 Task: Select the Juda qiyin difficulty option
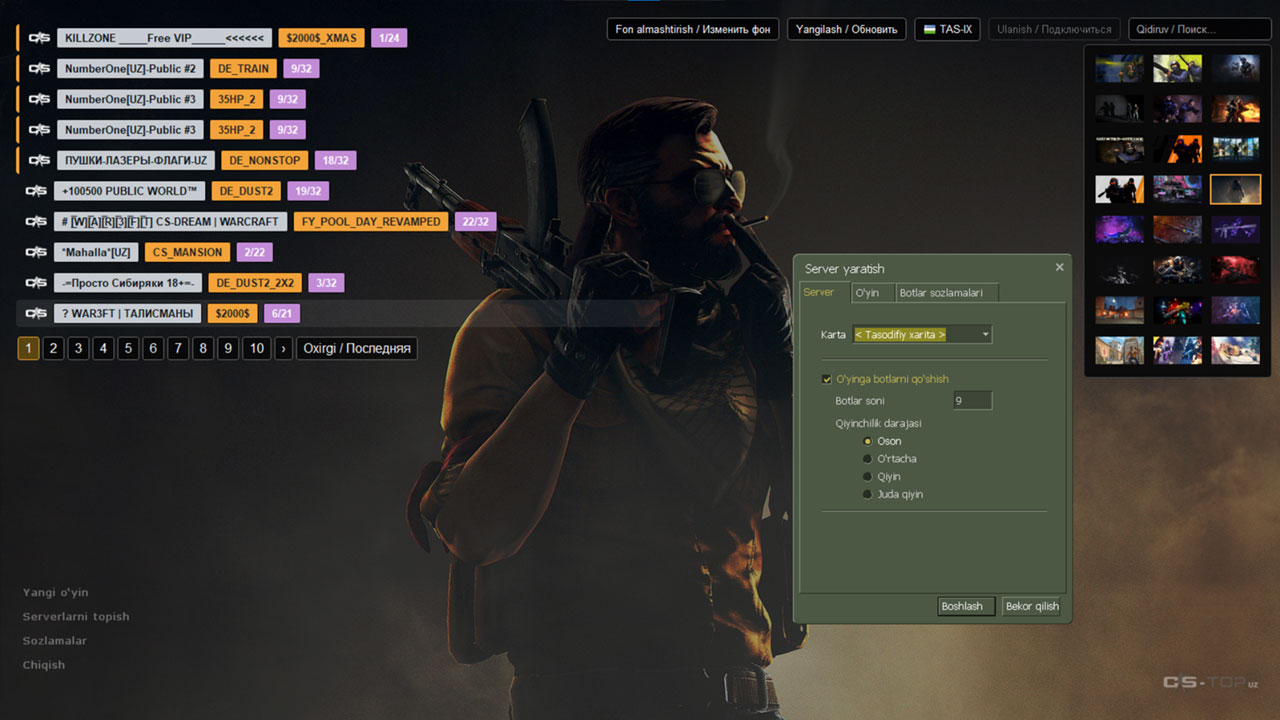(868, 495)
